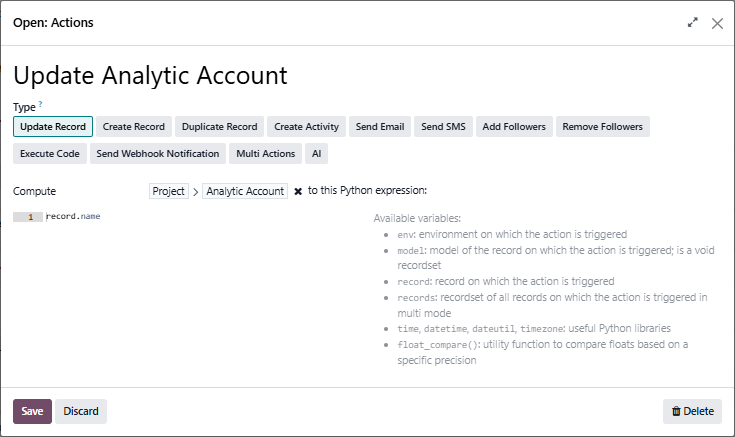Select the AI action type
This screenshot has width=735, height=437.
click(x=316, y=154)
